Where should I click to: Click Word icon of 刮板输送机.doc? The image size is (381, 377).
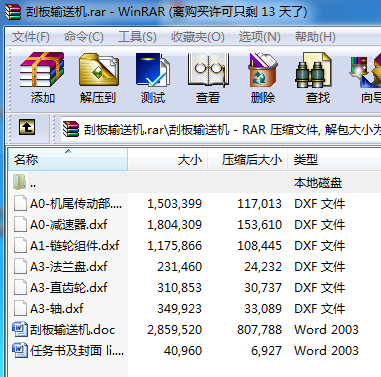tap(20, 329)
